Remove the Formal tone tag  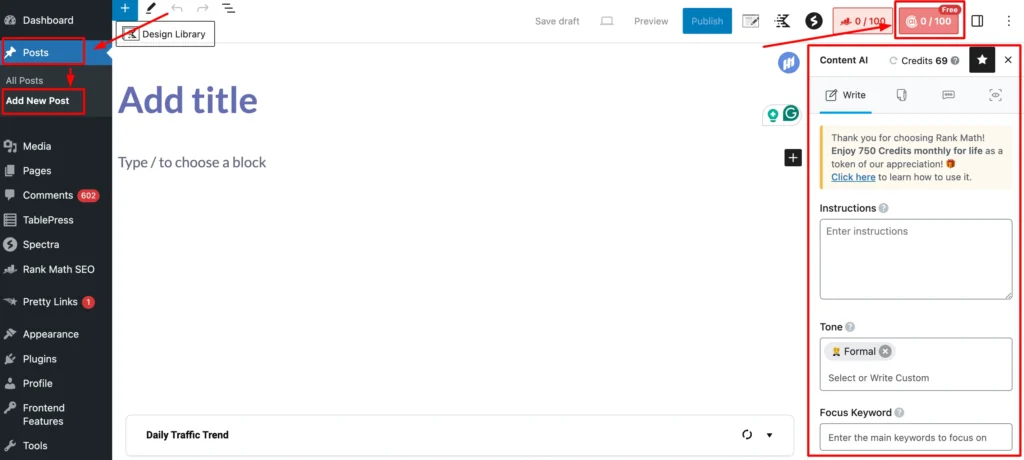coord(885,352)
